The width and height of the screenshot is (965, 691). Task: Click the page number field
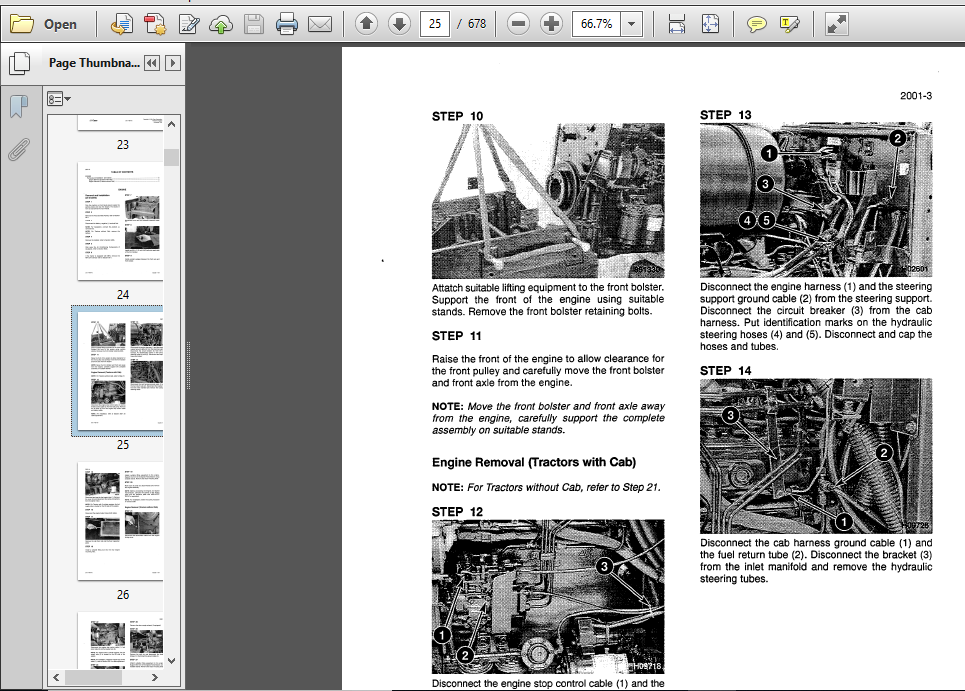coord(435,25)
